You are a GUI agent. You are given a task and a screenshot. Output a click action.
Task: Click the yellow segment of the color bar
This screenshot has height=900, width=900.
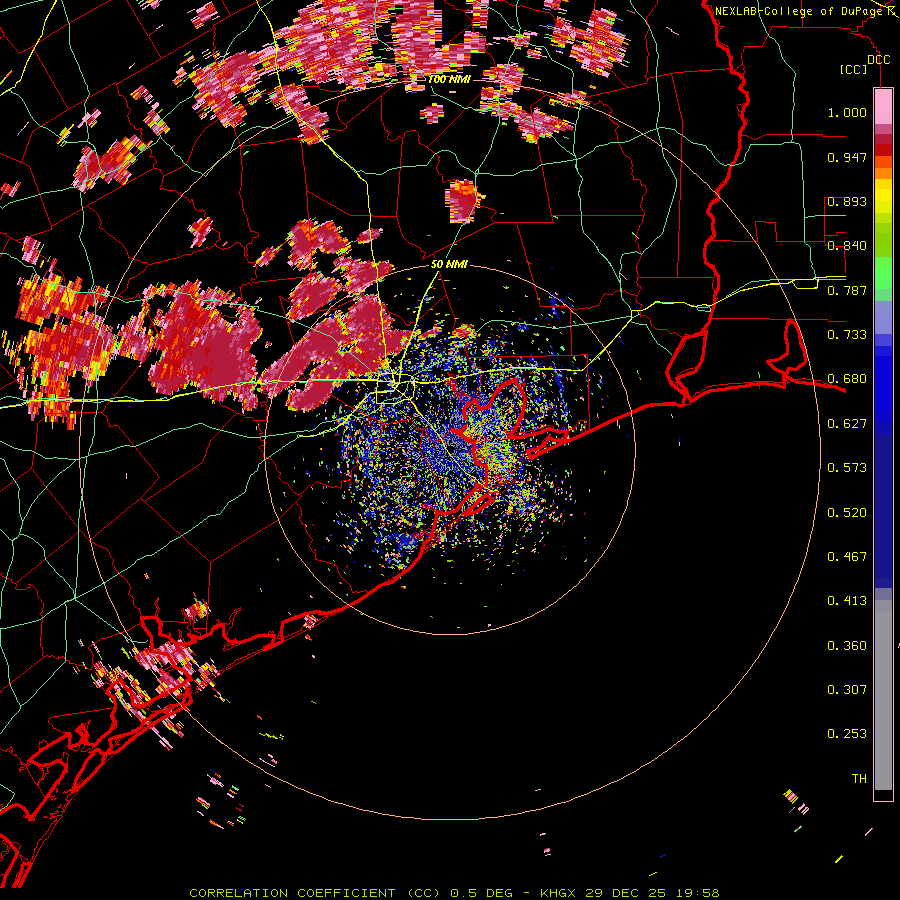883,197
